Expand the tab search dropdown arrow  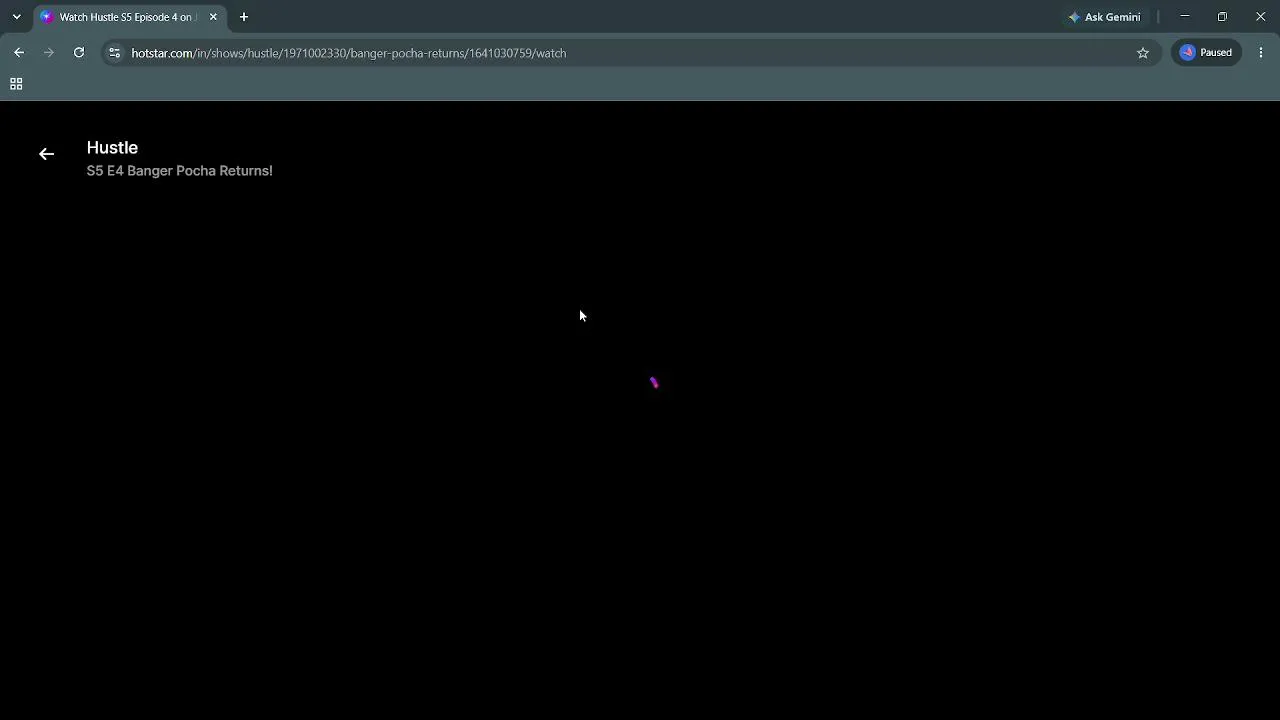click(x=16, y=17)
